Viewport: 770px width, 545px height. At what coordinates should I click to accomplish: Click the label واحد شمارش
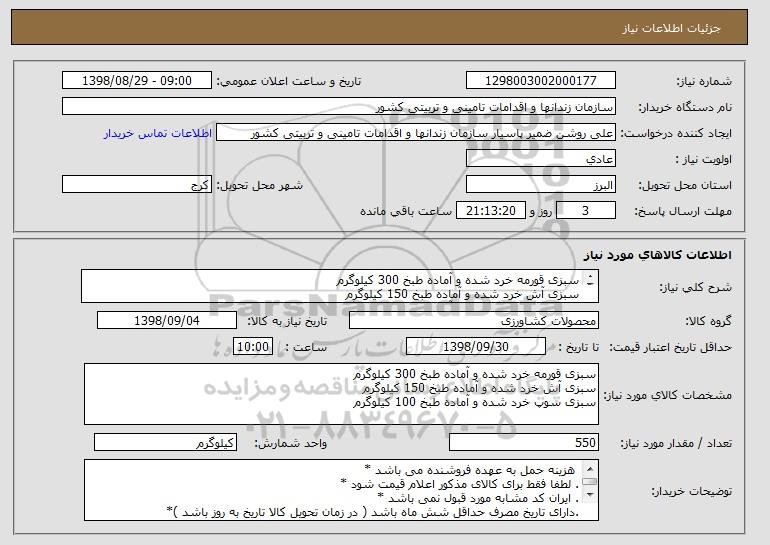pyautogui.click(x=290, y=443)
